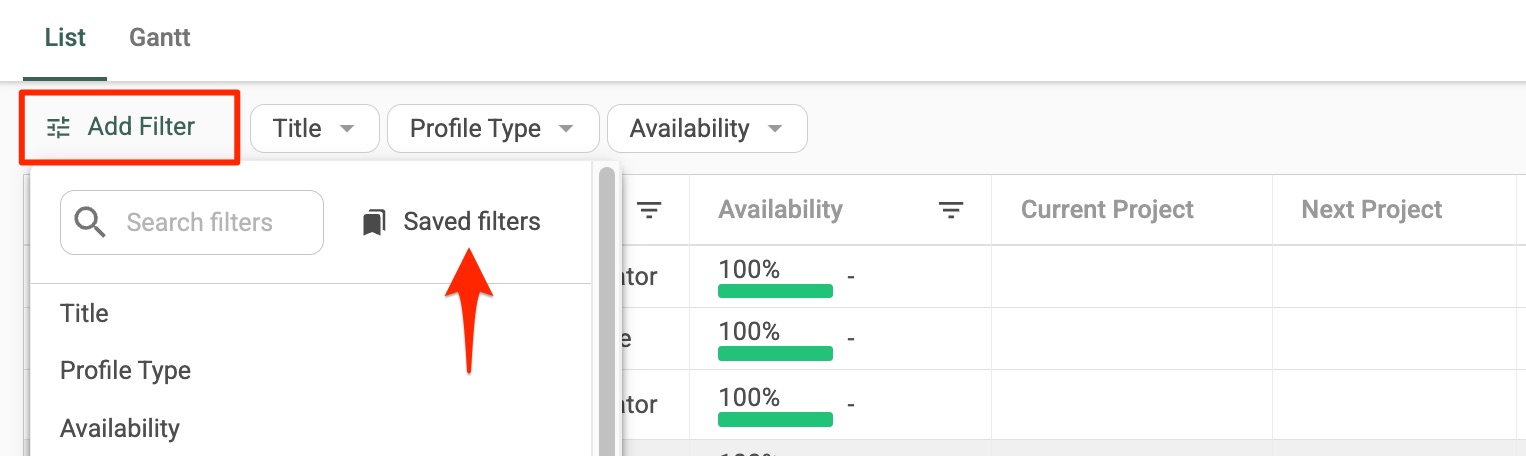Image resolution: width=1526 pixels, height=456 pixels.
Task: Click the Search filters input field
Action: tap(192, 222)
